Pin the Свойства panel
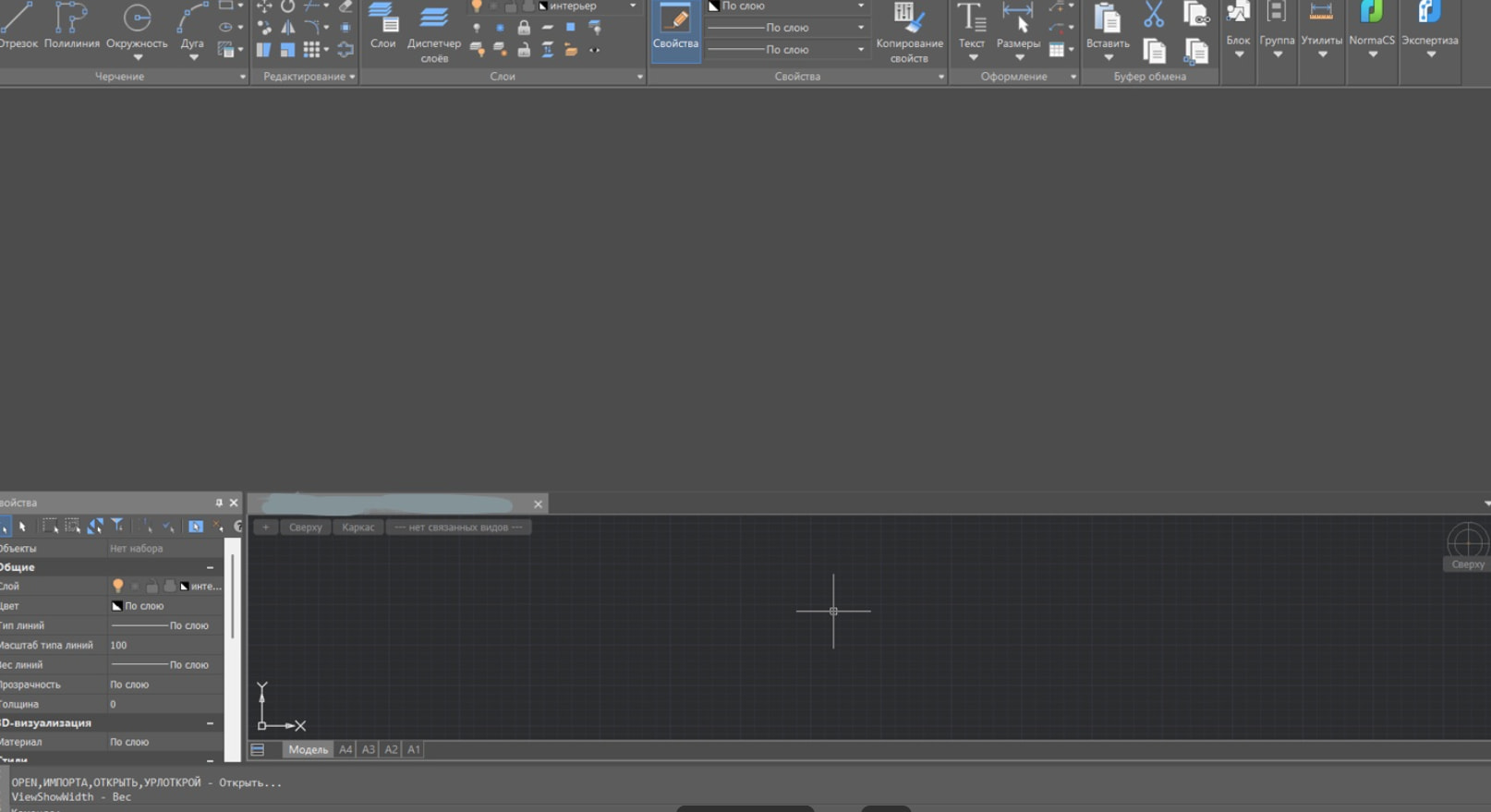Viewport: 1491px width, 812px height. click(x=219, y=503)
